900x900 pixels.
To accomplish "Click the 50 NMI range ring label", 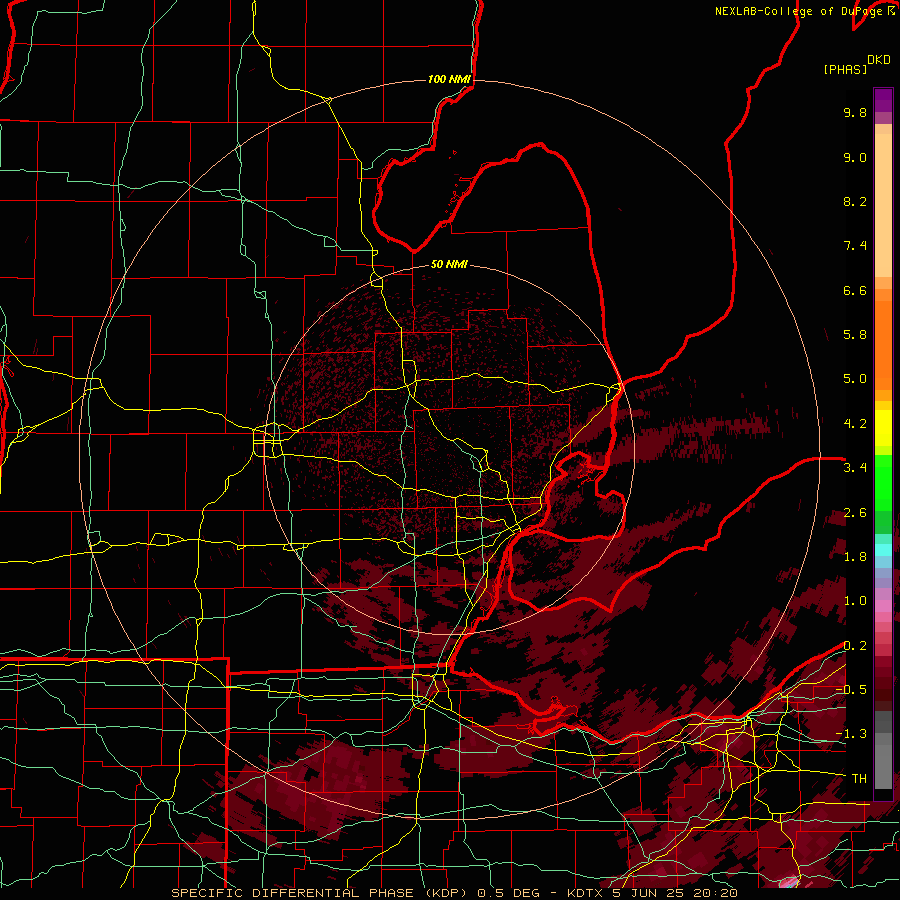I will 449,264.
